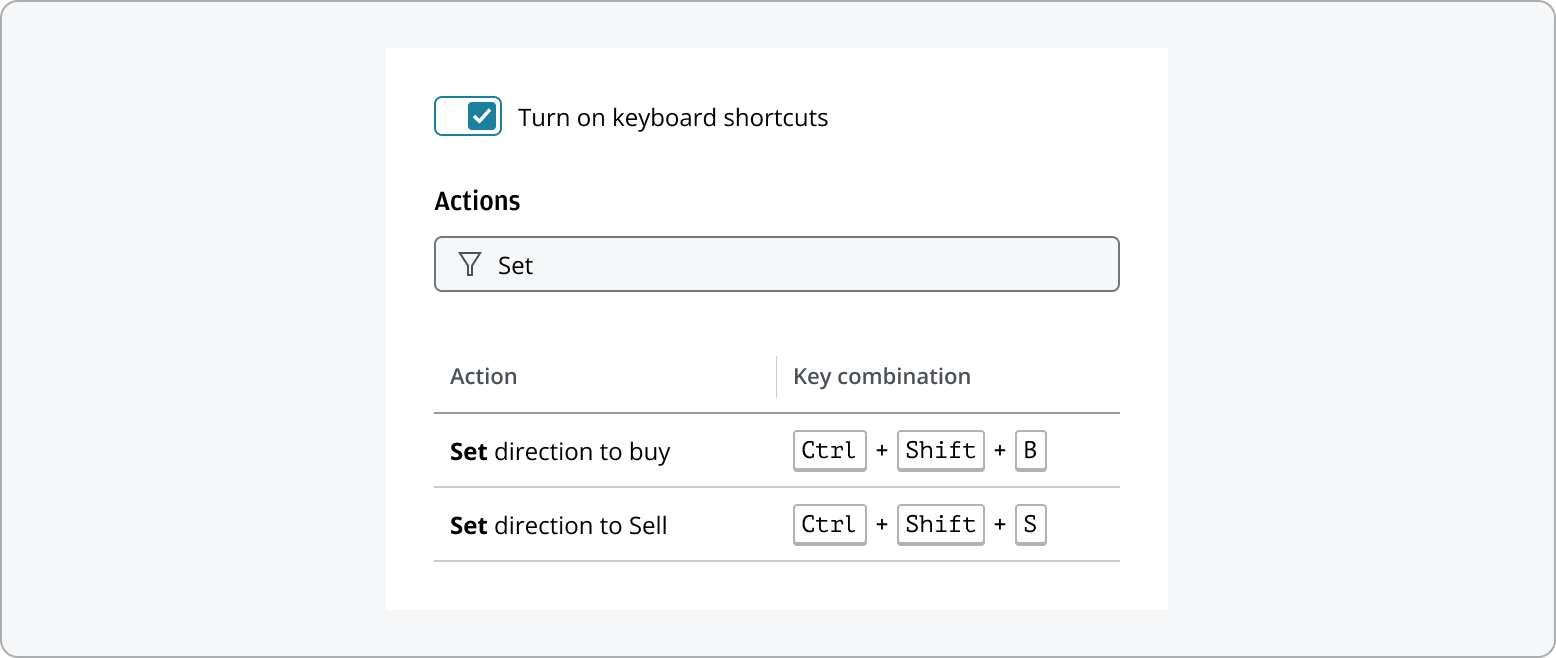
Task: Click the 'Turn on keyboard shortcuts' label
Action: (x=673, y=117)
